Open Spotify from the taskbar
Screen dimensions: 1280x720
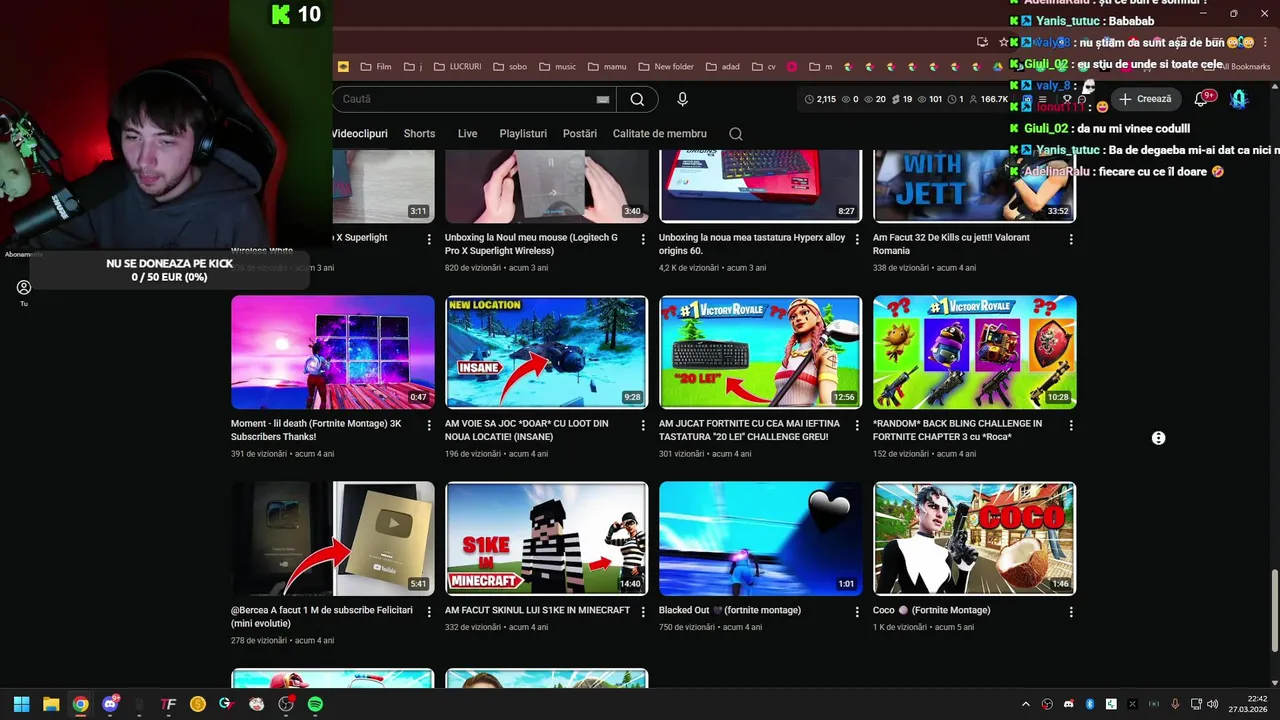tap(315, 704)
